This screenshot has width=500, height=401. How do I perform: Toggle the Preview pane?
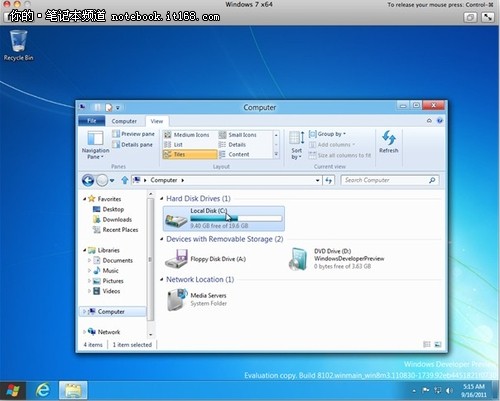[x=134, y=134]
